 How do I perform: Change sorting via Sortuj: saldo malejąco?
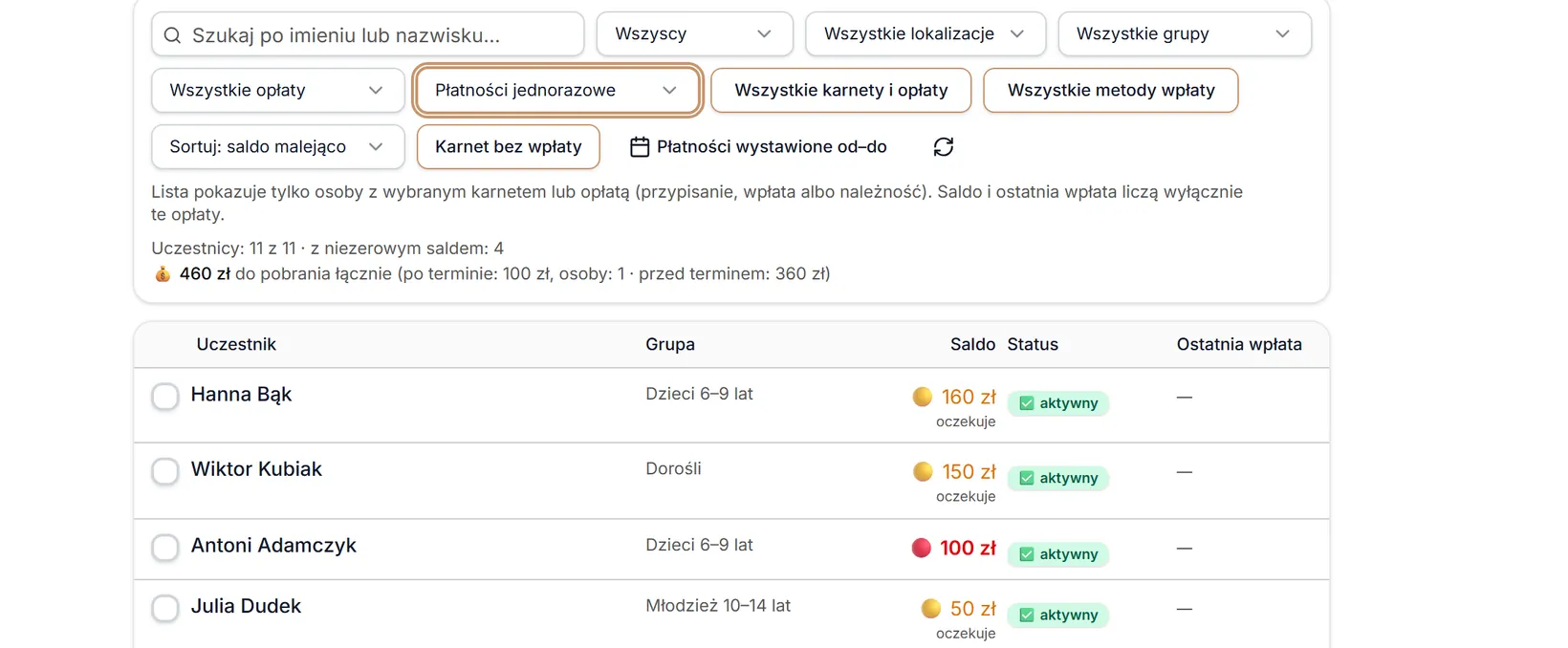coord(277,146)
